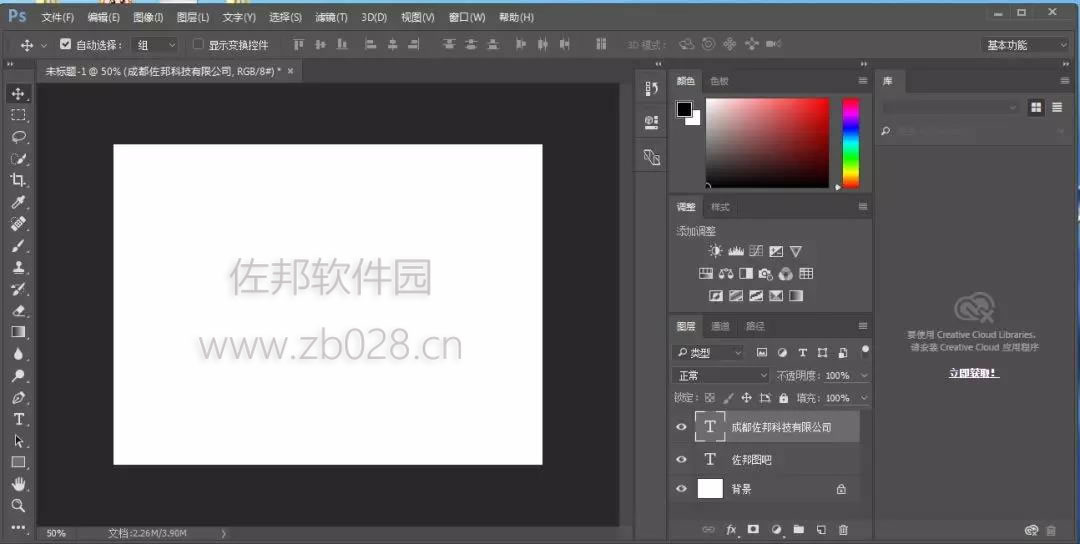Select the History Brush tool

[19, 289]
